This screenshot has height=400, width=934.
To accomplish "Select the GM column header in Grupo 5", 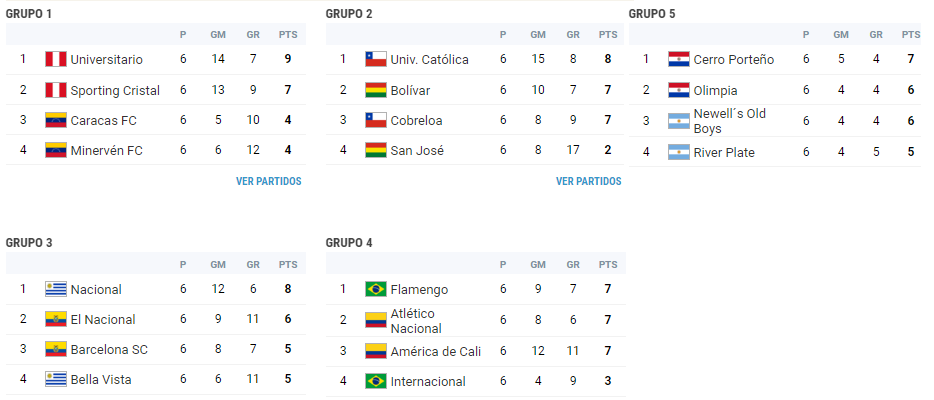I will [841, 35].
